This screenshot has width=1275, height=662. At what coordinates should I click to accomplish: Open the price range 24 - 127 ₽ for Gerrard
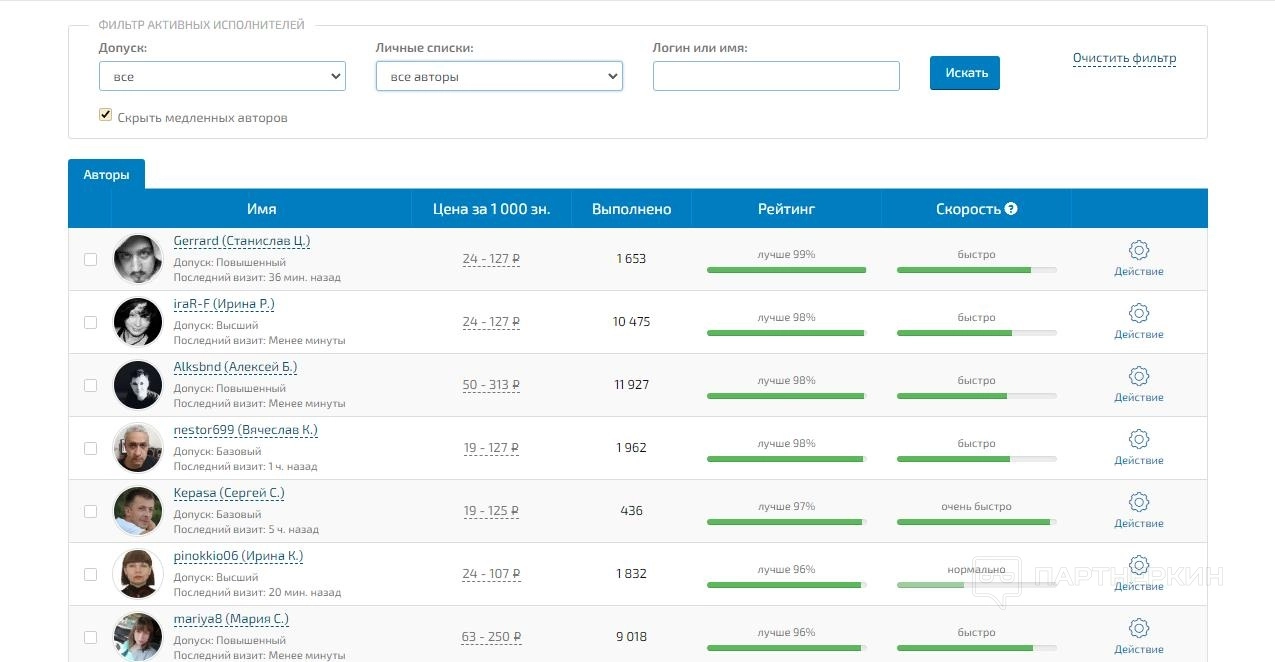(491, 259)
